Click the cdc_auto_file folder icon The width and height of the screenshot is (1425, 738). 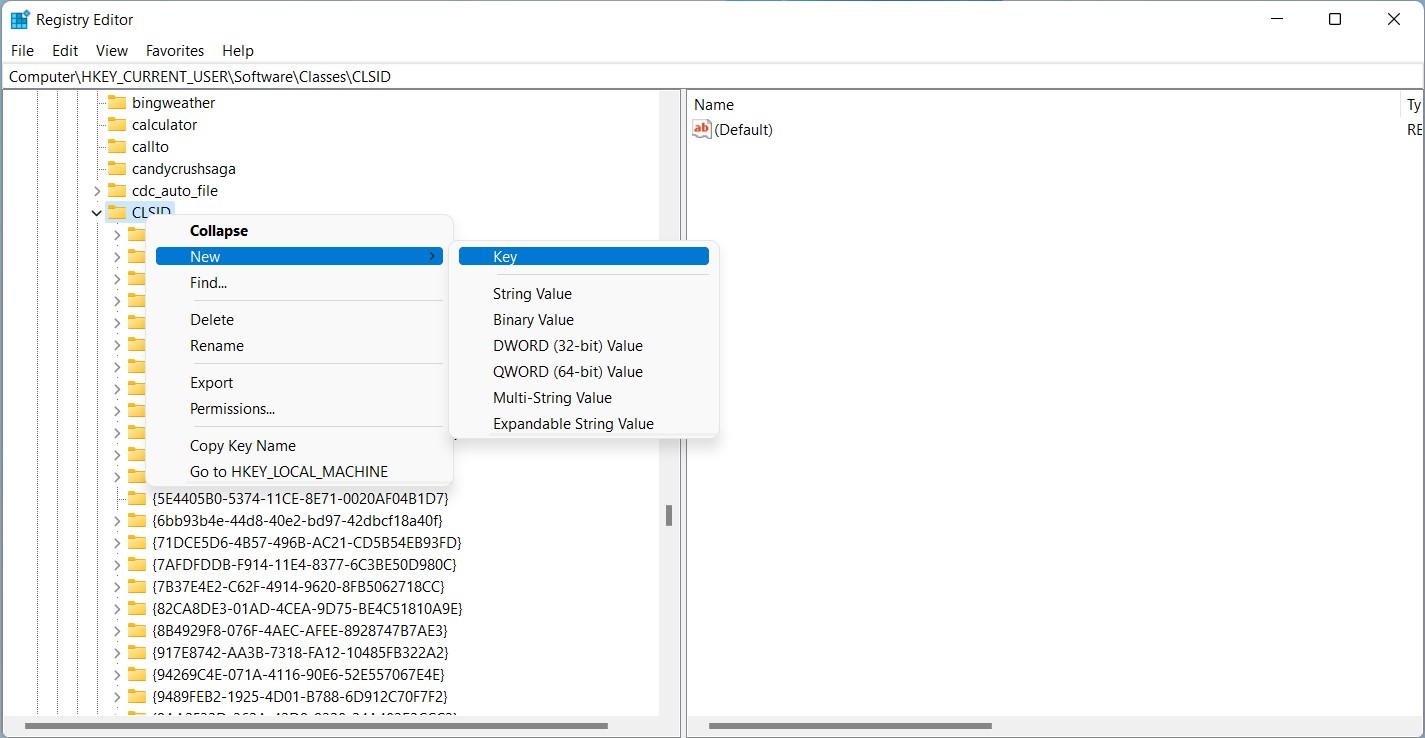pyautogui.click(x=117, y=191)
